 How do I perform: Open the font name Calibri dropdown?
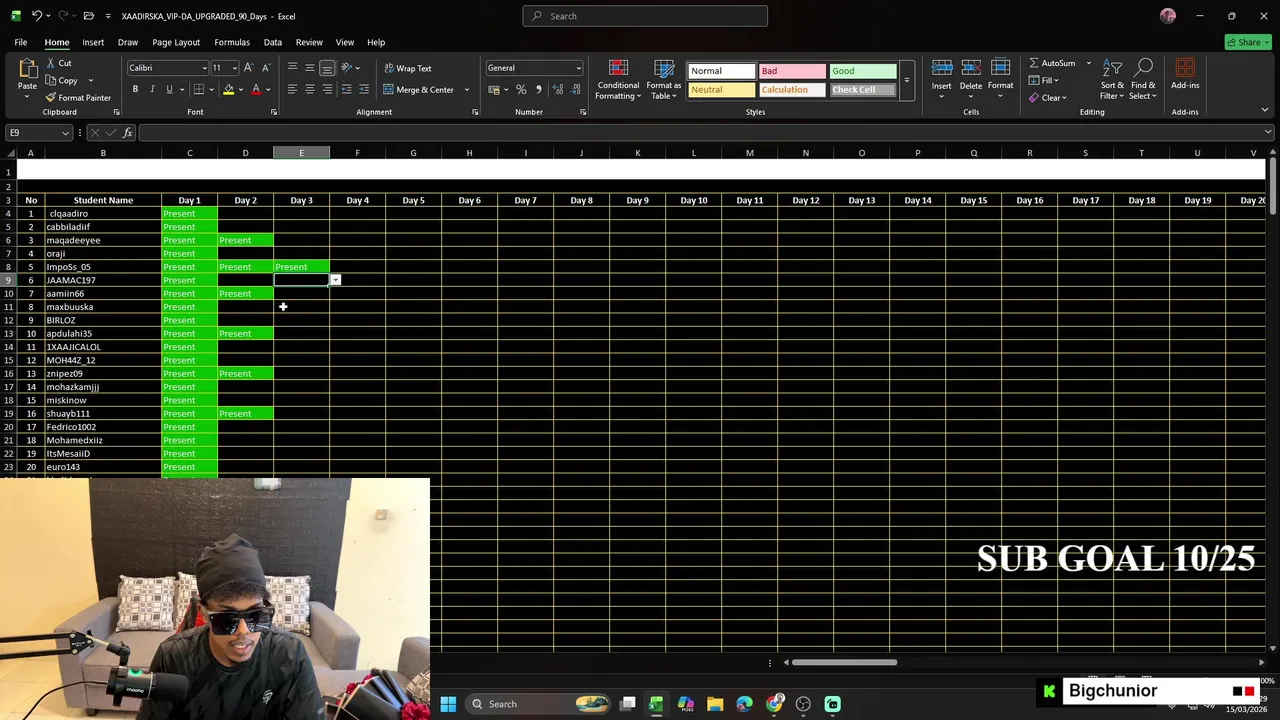pyautogui.click(x=204, y=68)
